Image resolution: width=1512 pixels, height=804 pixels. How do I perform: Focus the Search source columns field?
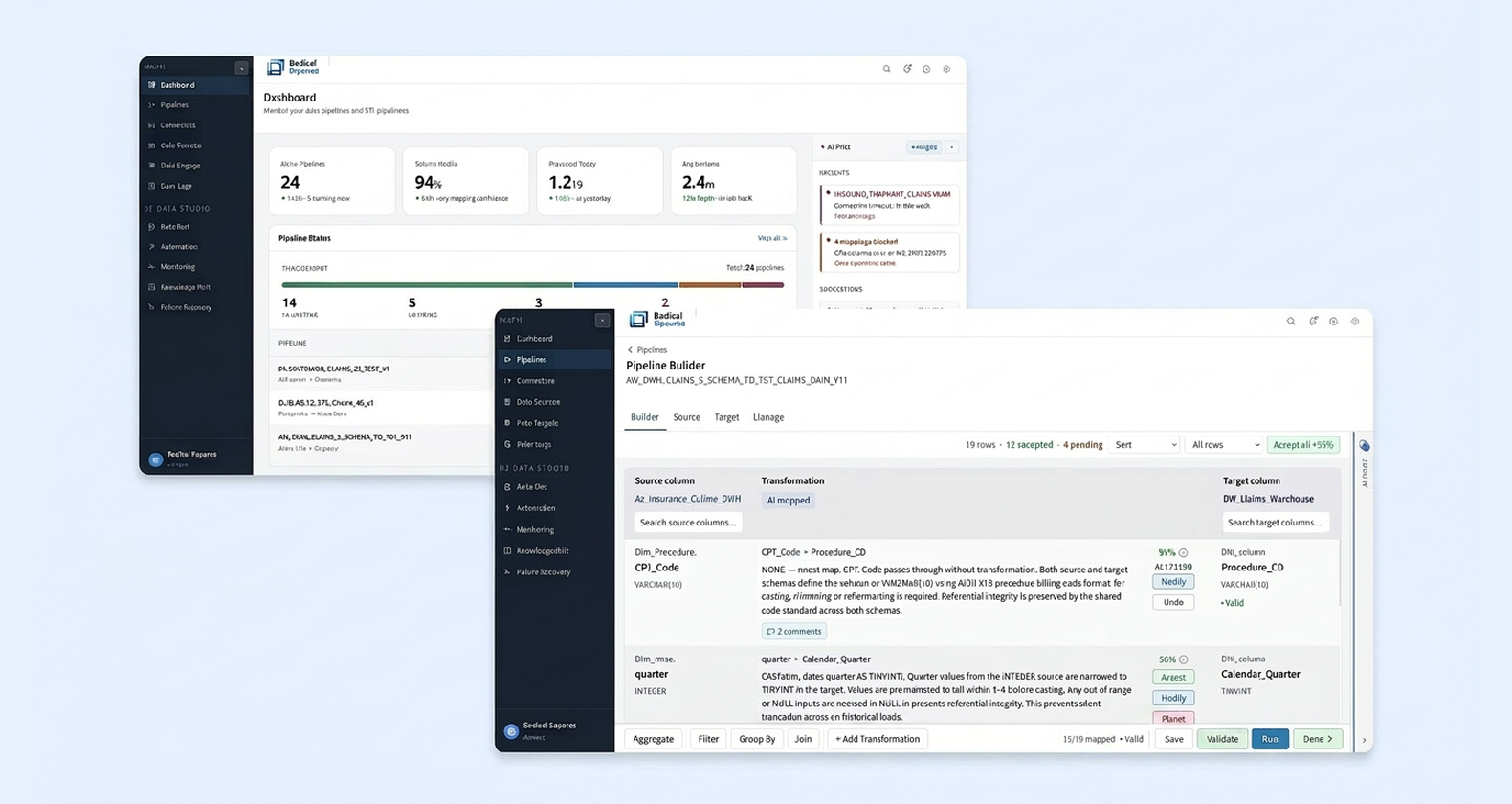(x=688, y=523)
